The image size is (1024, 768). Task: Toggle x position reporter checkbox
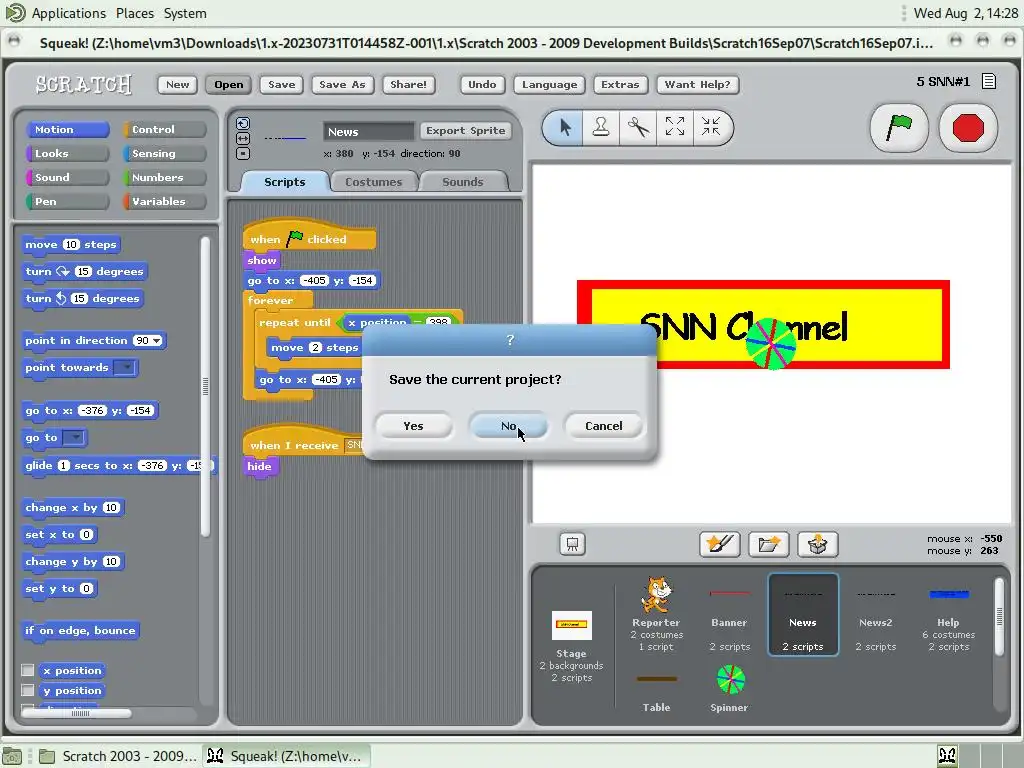point(27,670)
